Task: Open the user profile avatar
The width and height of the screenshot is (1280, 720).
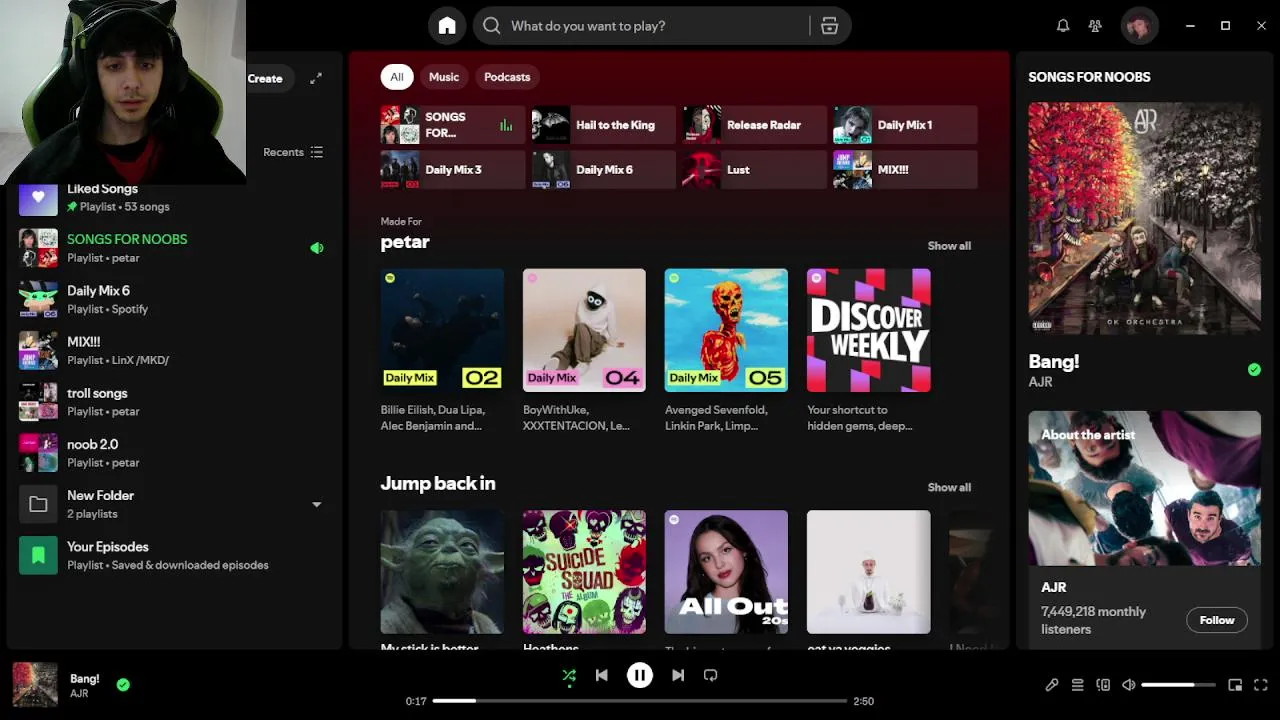Action: 1139,26
